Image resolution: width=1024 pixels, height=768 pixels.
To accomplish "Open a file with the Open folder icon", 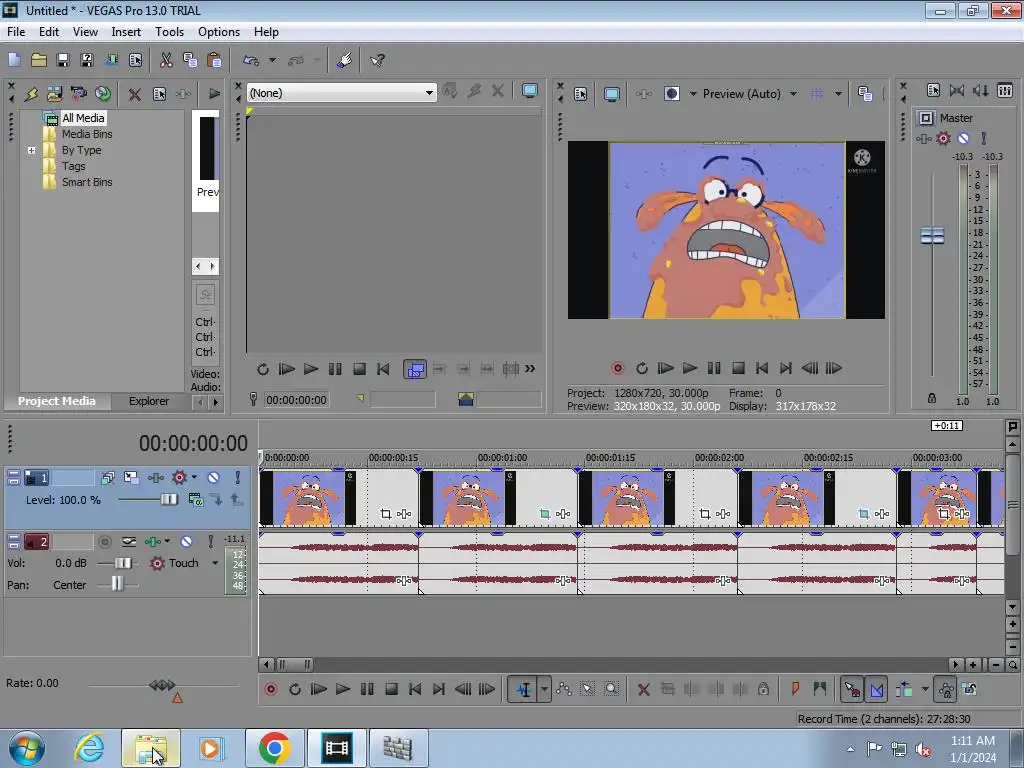I will point(39,60).
